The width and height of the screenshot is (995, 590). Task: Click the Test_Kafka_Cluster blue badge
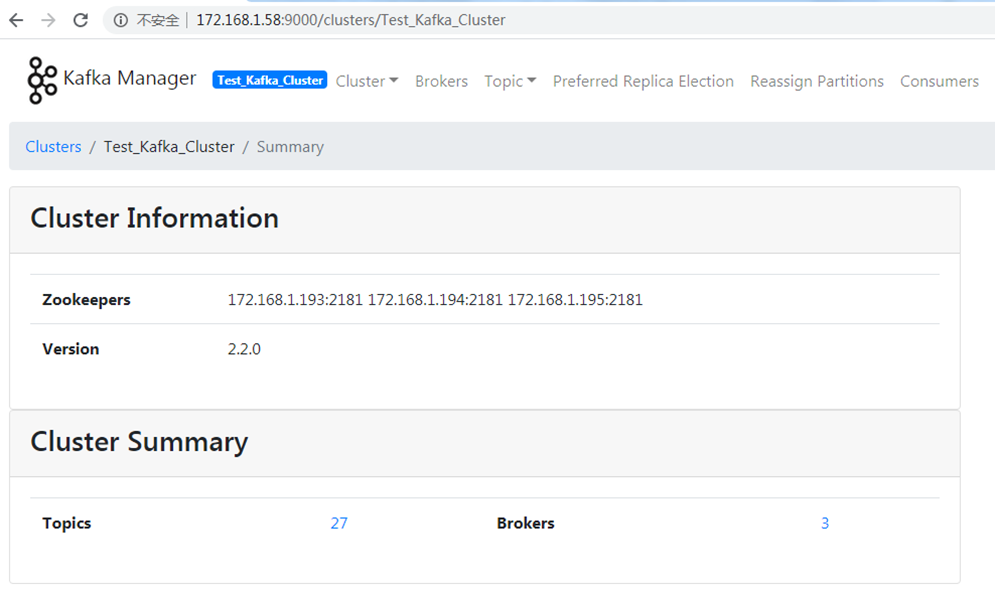270,80
